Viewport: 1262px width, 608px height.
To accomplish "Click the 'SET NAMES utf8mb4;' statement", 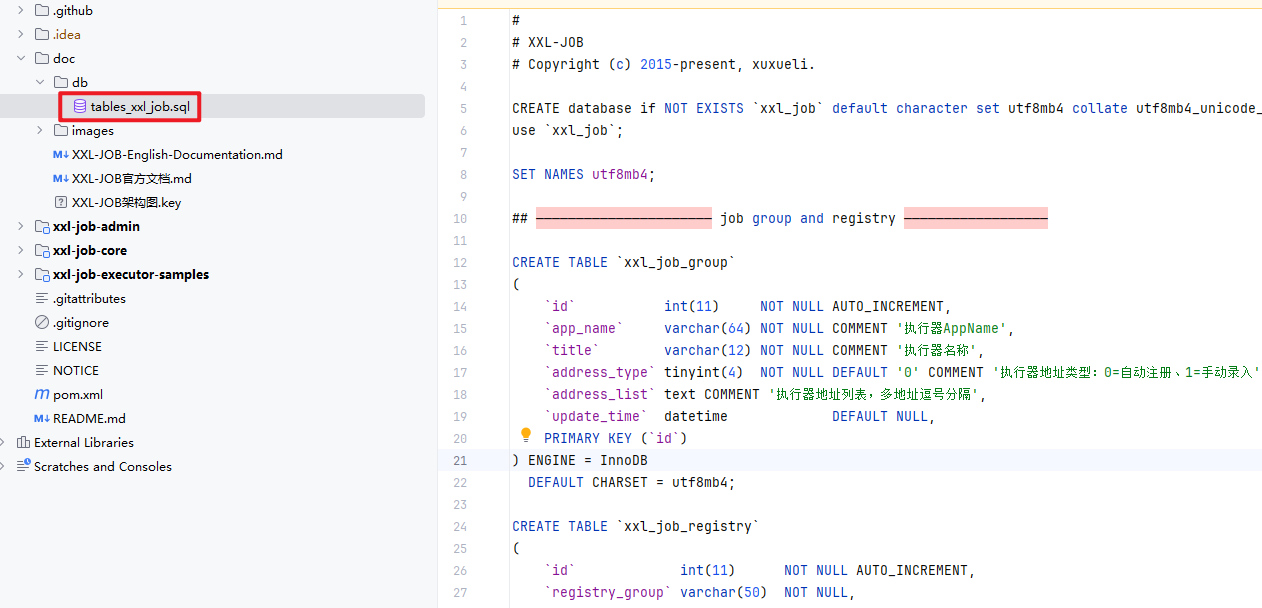I will pyautogui.click(x=584, y=174).
